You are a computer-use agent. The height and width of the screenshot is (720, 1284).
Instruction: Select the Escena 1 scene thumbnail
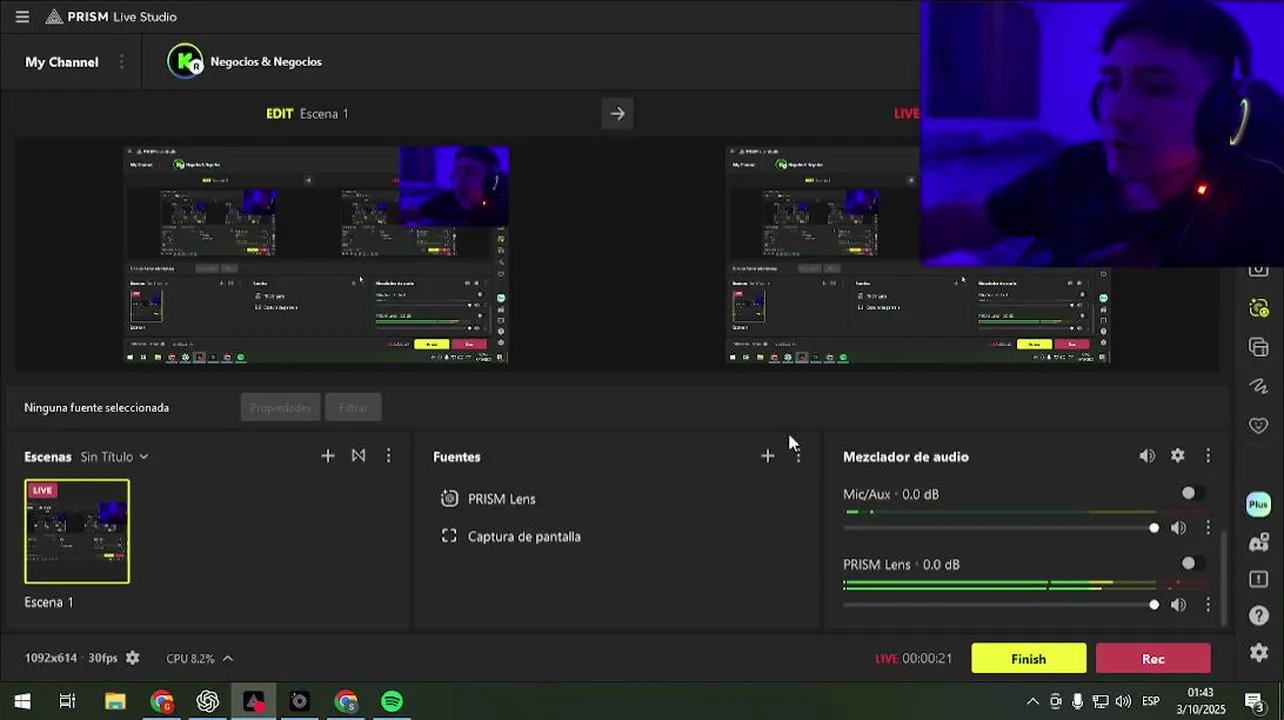(77, 532)
